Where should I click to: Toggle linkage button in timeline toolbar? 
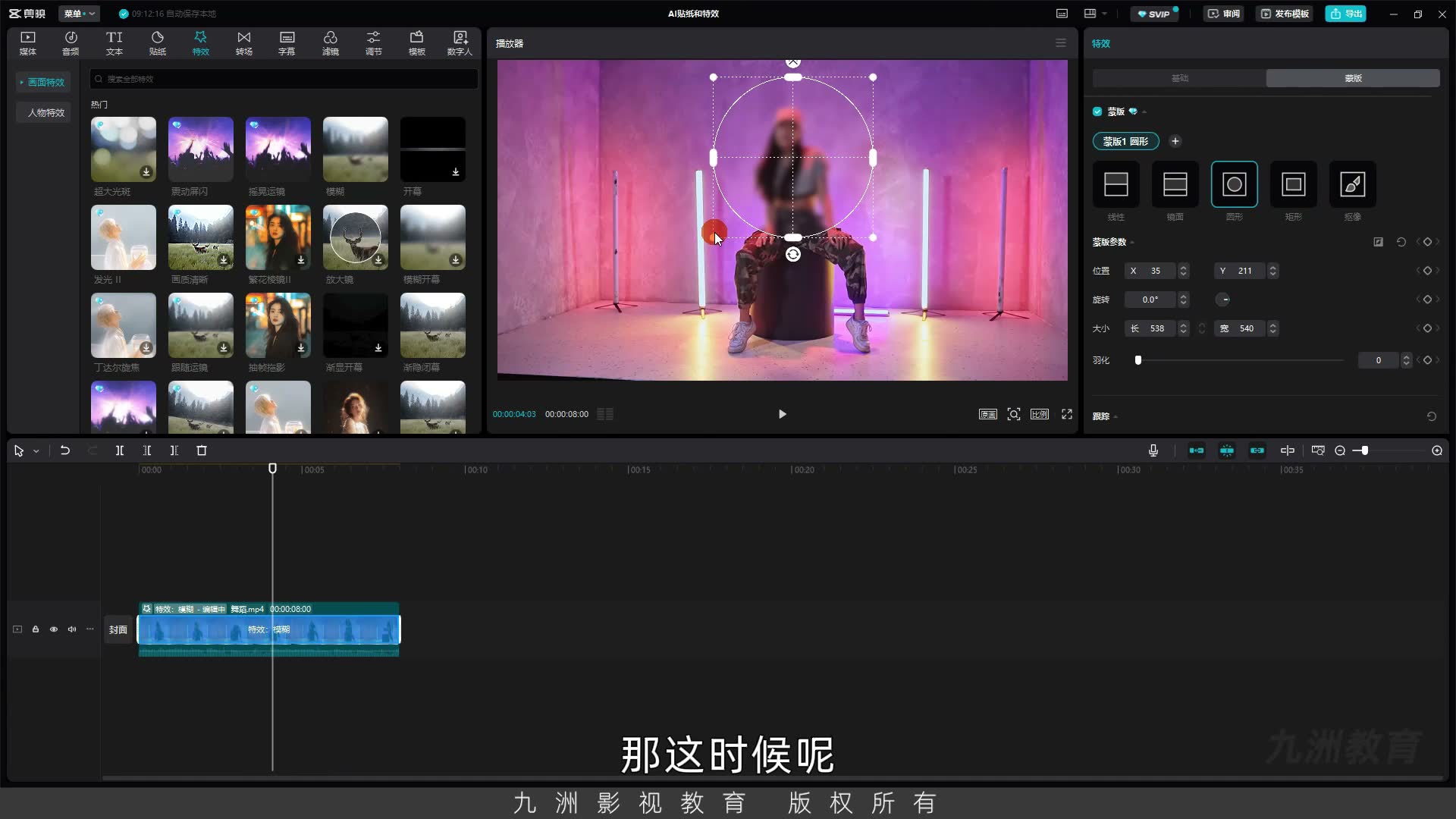click(1257, 450)
